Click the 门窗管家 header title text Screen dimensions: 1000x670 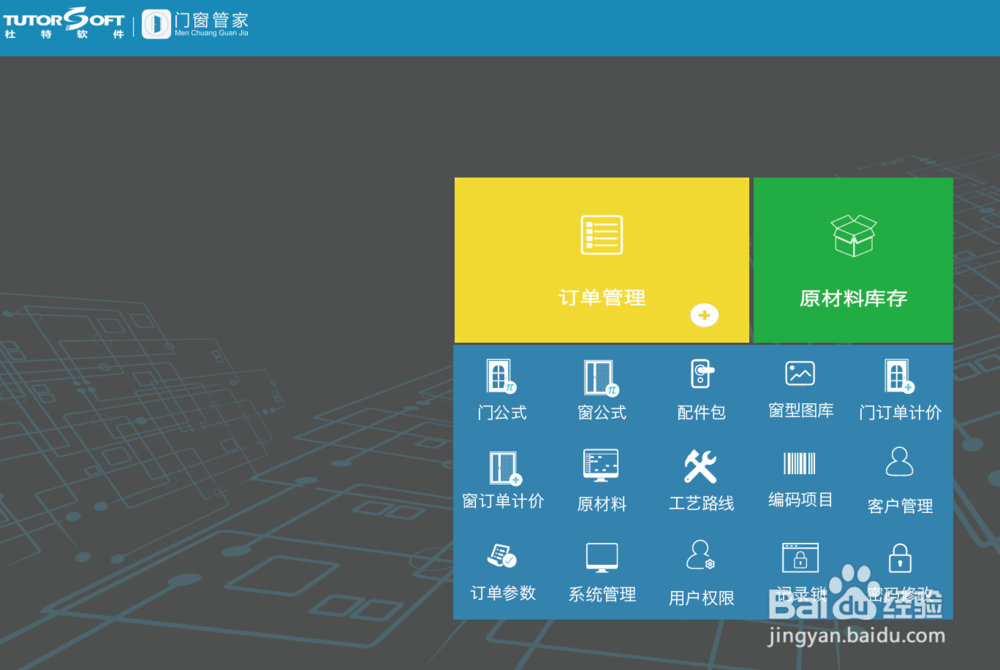[211, 20]
